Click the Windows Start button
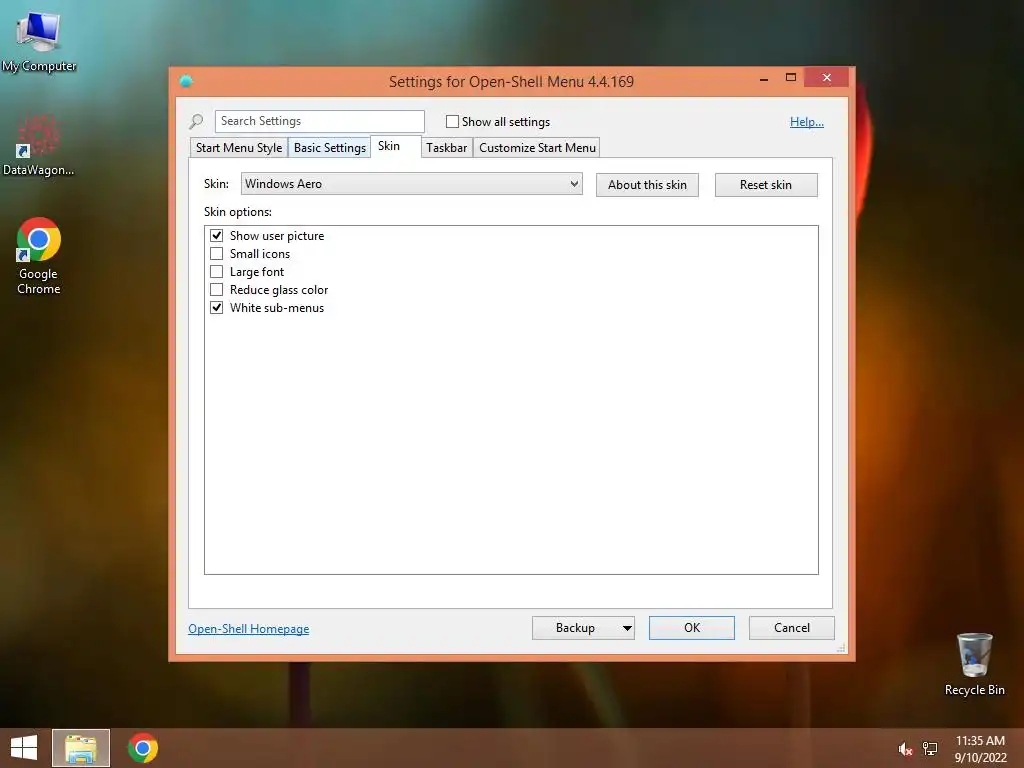Image resolution: width=1024 pixels, height=768 pixels. coord(24,748)
